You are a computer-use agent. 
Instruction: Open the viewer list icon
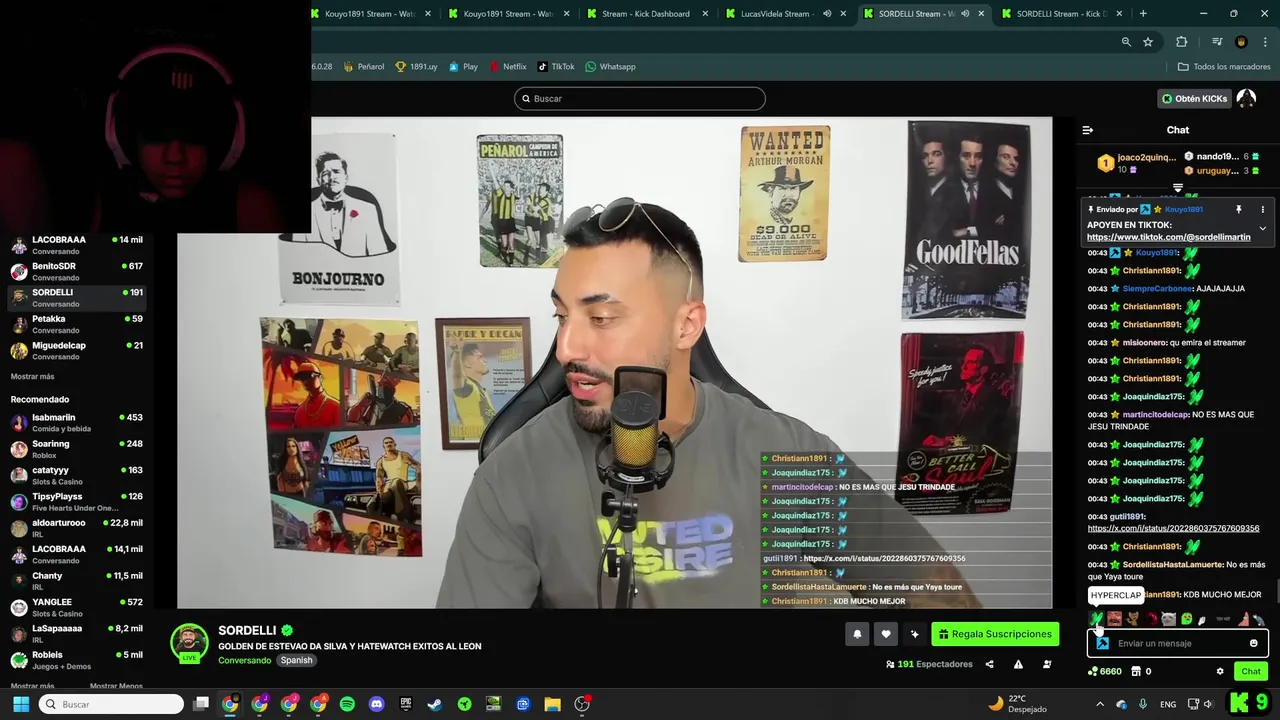point(1047,664)
